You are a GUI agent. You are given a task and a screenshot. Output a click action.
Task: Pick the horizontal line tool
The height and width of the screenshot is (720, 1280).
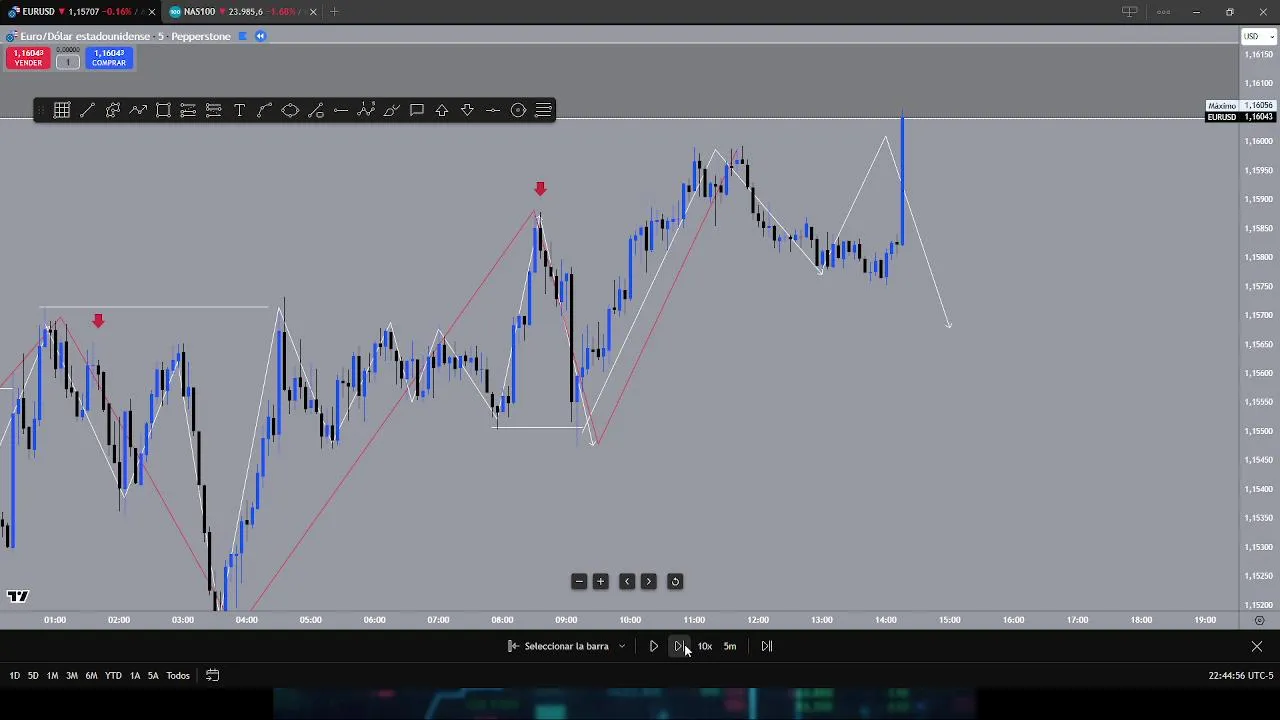[x=341, y=110]
